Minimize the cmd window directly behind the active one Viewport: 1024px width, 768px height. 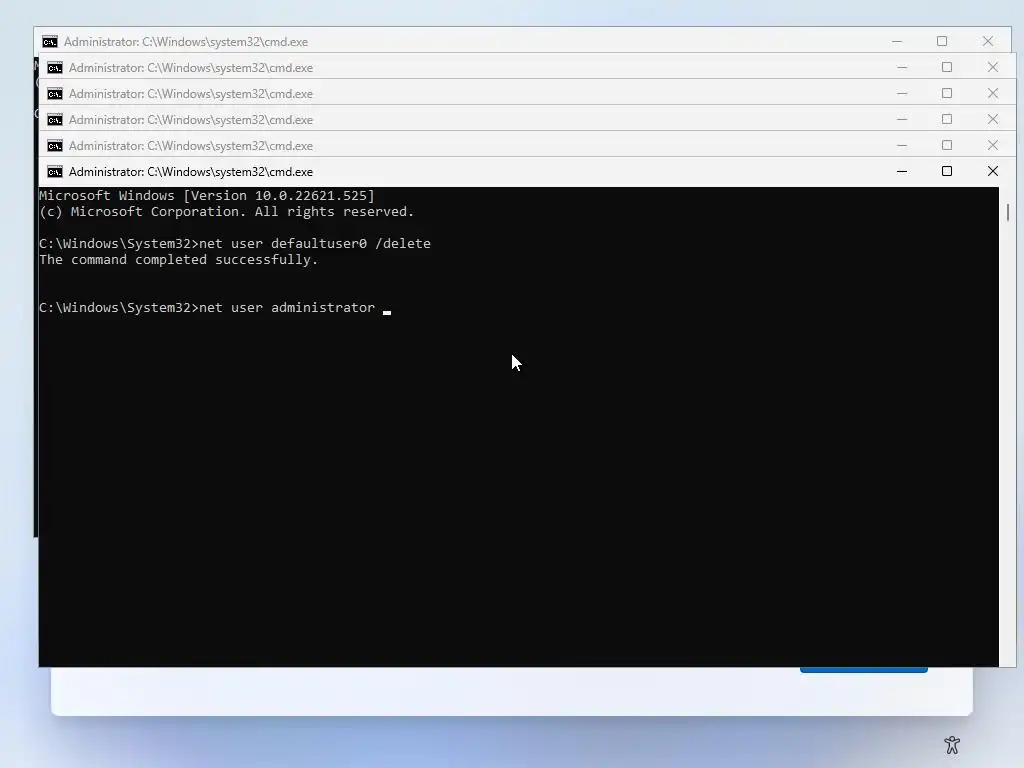[902, 145]
